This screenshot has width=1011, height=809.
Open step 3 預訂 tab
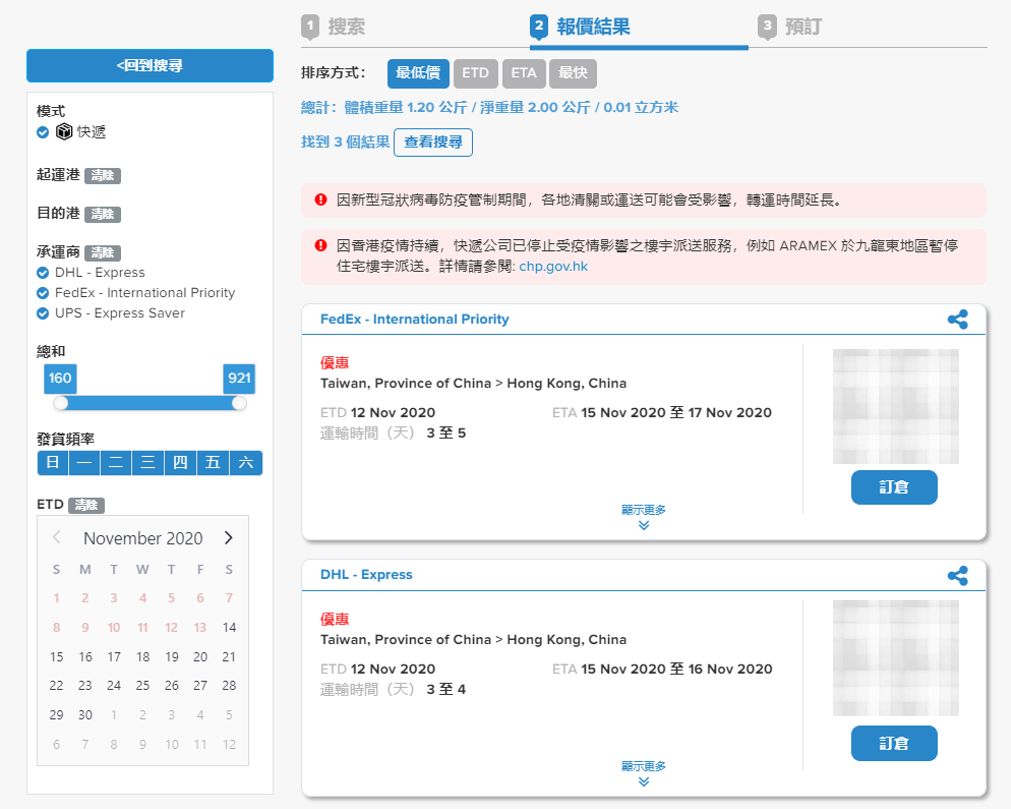tap(790, 26)
